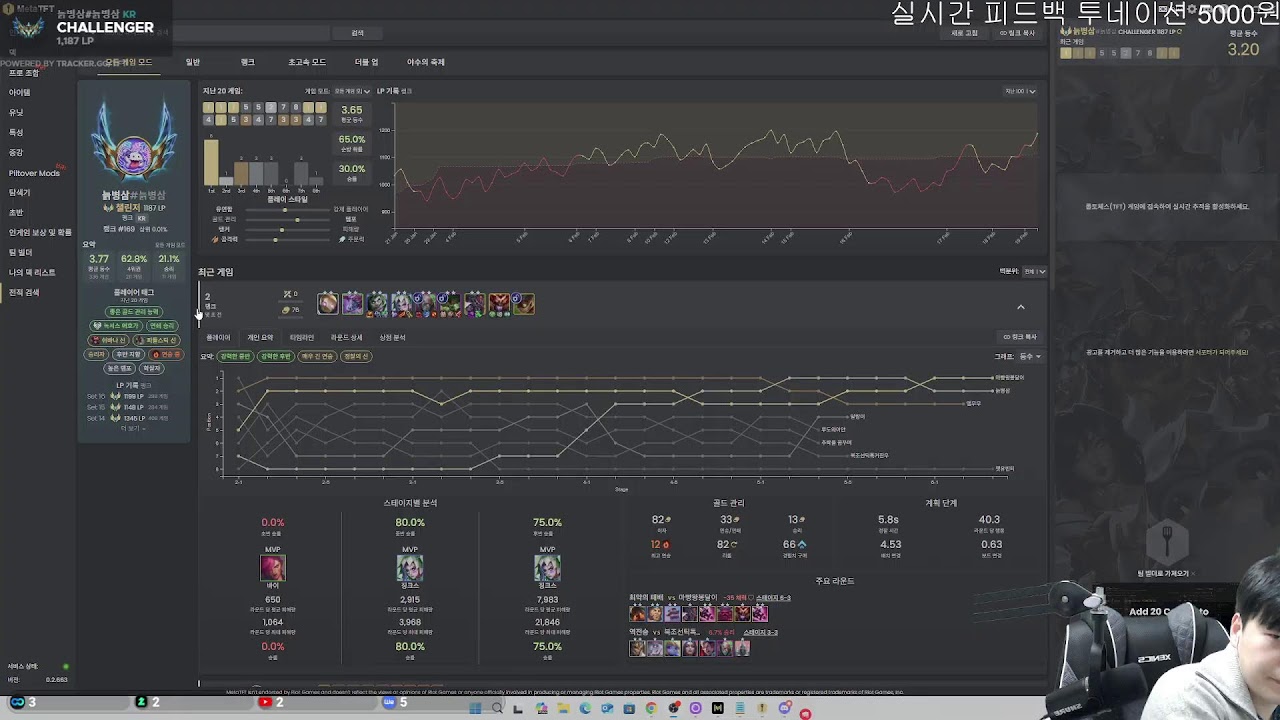Viewport: 1280px width, 720px height.
Task: Click the Windows Start button on taskbar
Action: pos(474,708)
